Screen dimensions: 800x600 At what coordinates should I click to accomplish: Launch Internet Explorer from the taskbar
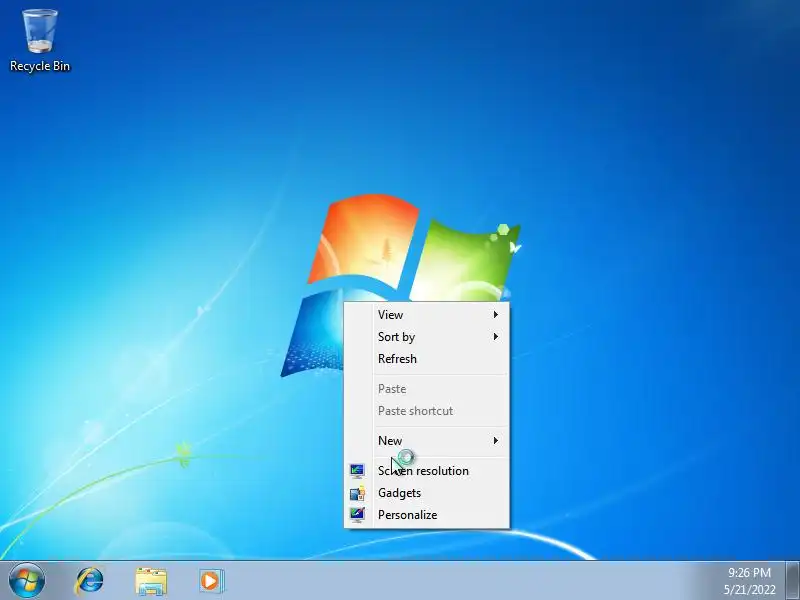click(x=90, y=581)
